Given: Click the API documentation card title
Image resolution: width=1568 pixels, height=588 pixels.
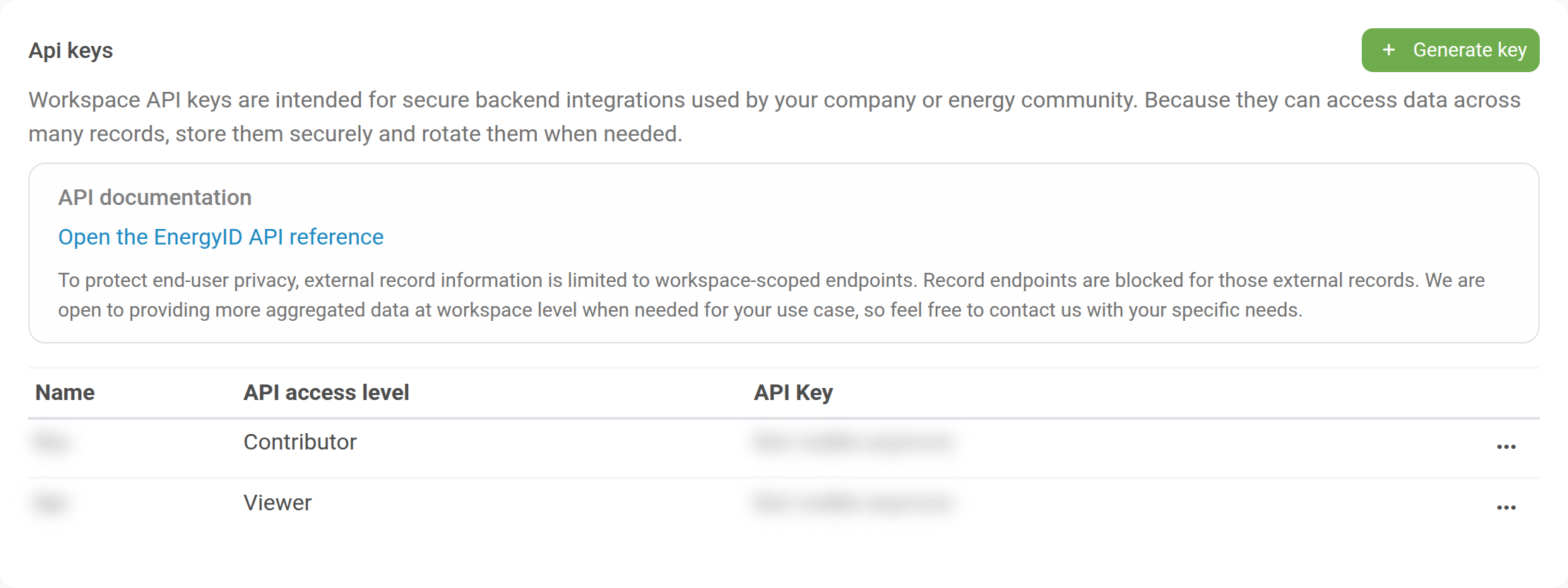Looking at the screenshot, I should pyautogui.click(x=155, y=197).
